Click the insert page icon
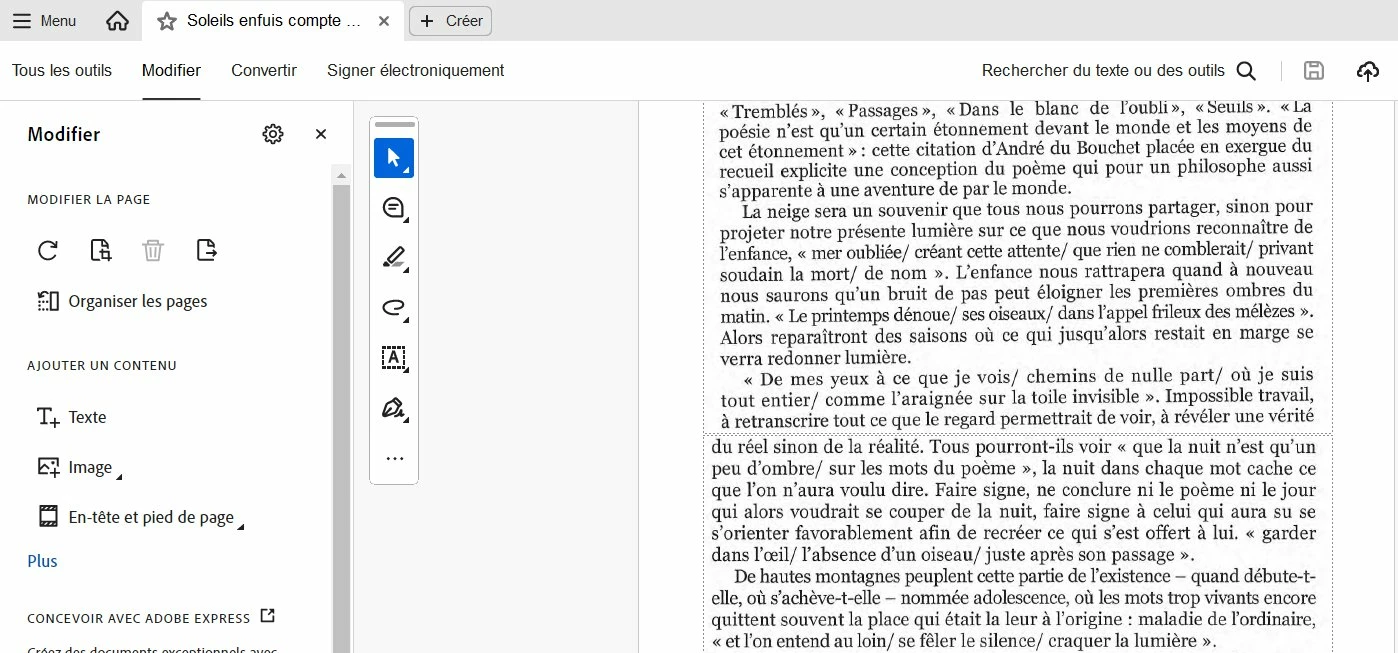1398x653 pixels. (x=100, y=250)
